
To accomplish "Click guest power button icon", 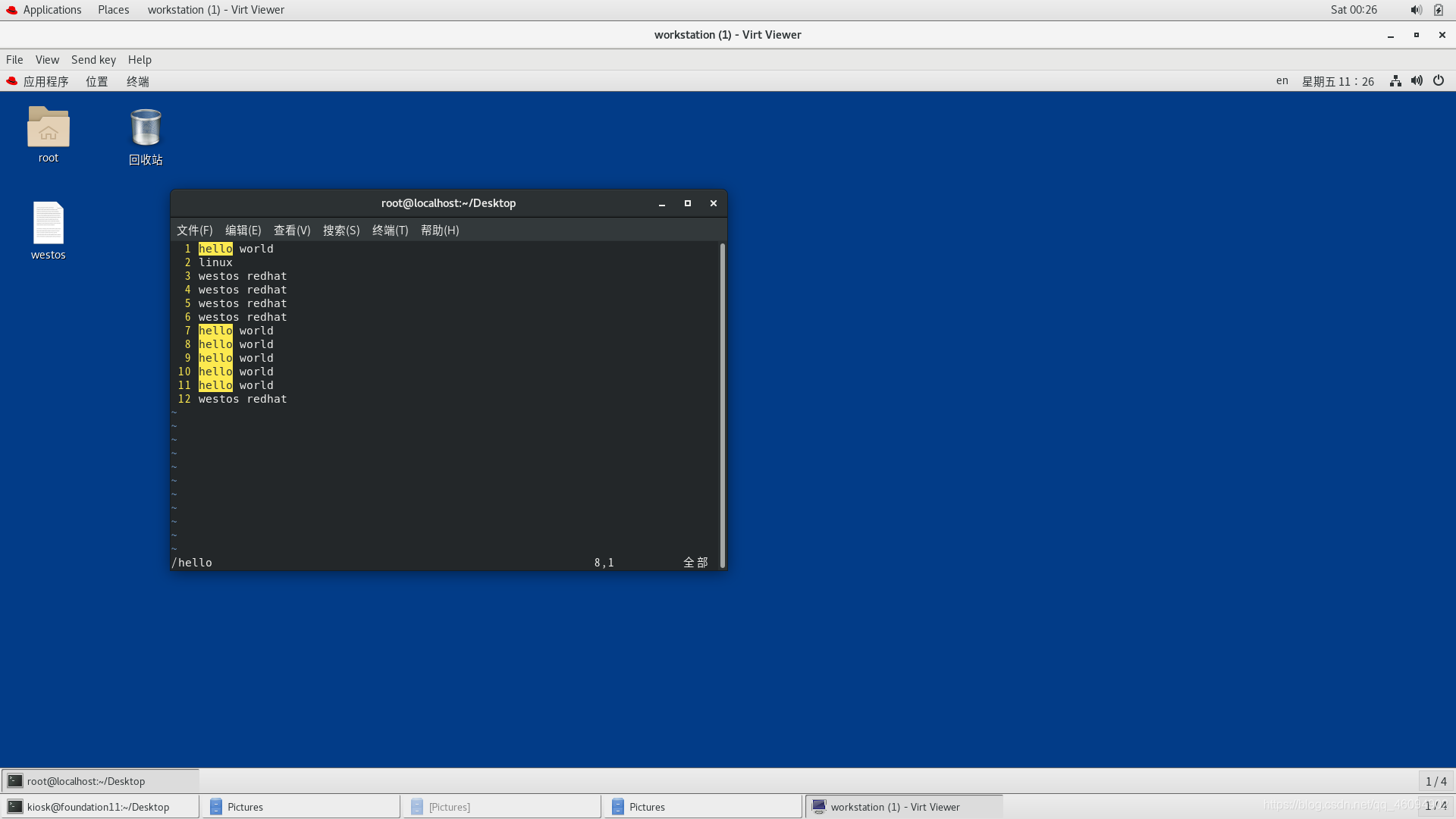I will [1439, 81].
